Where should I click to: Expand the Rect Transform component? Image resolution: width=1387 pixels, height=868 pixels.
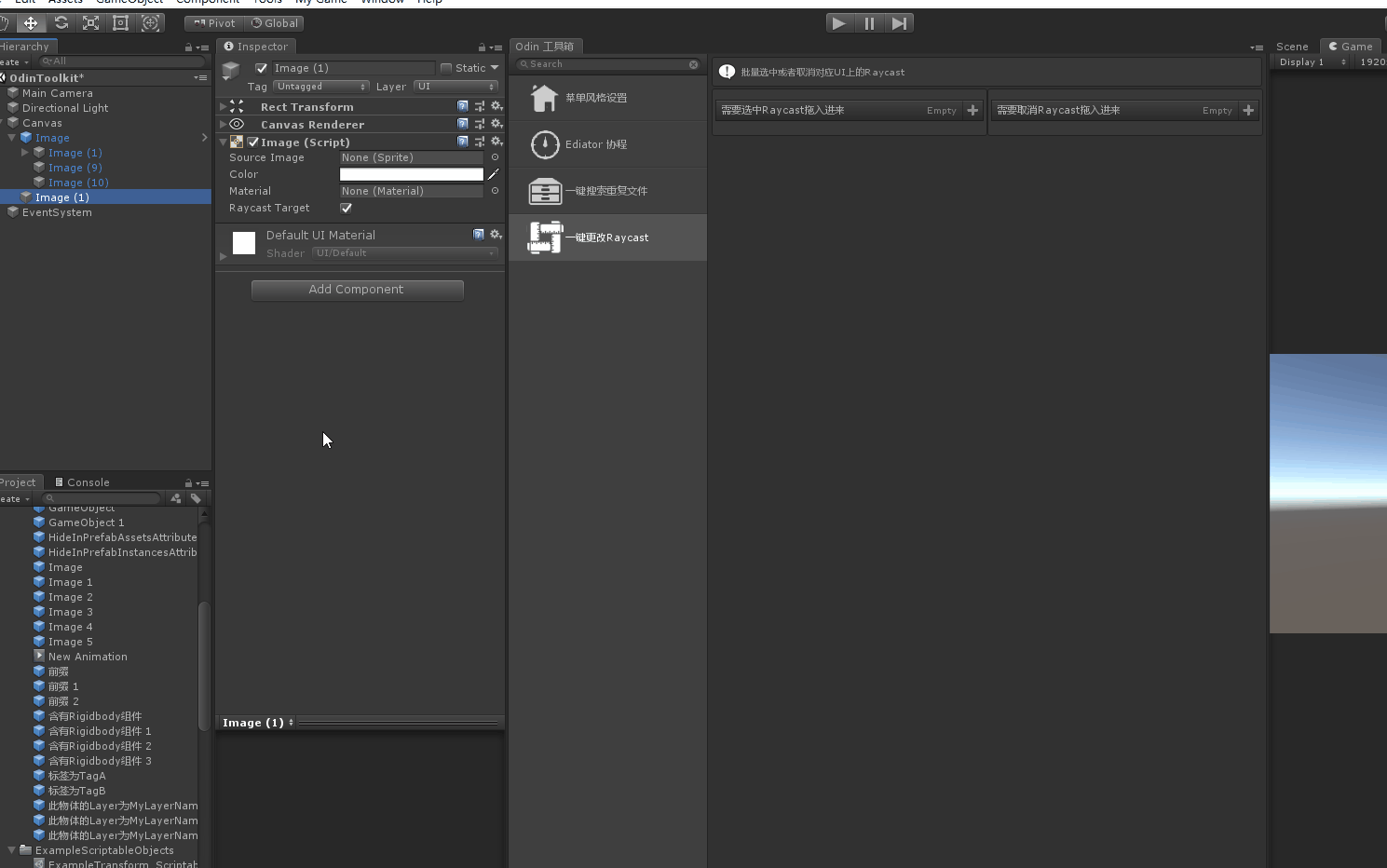(x=223, y=107)
